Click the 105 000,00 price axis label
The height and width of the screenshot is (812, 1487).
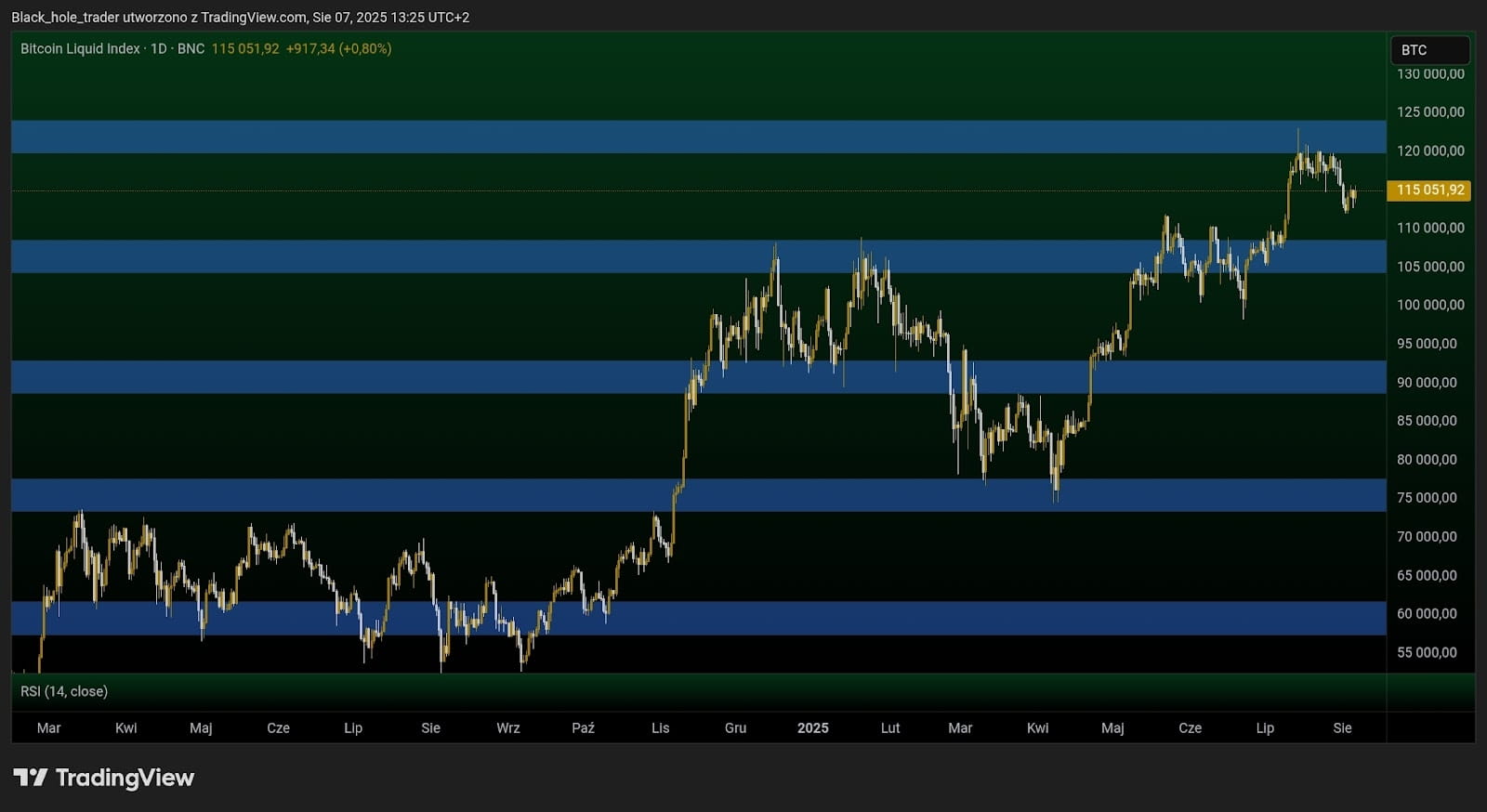click(1430, 267)
